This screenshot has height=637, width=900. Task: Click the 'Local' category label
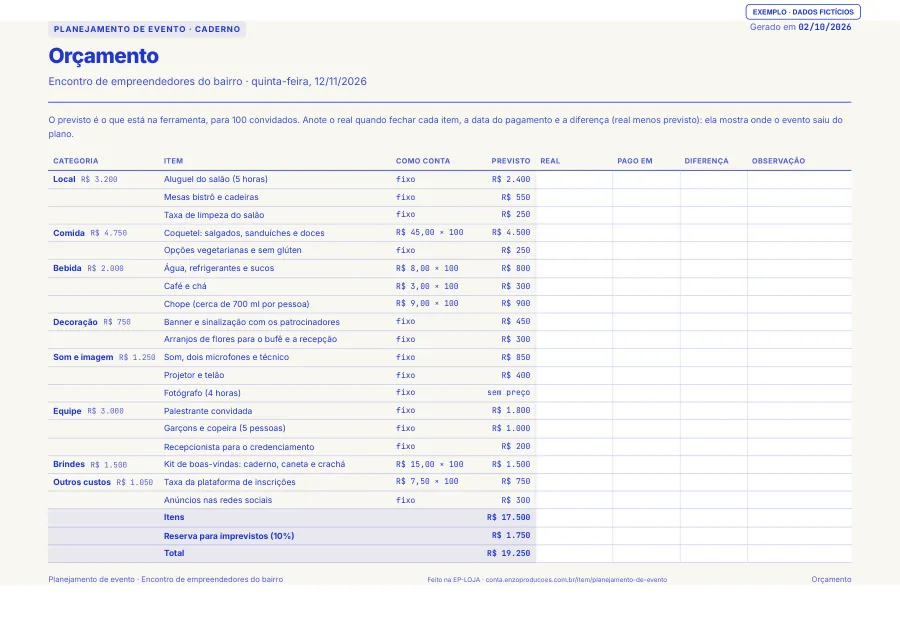click(64, 180)
